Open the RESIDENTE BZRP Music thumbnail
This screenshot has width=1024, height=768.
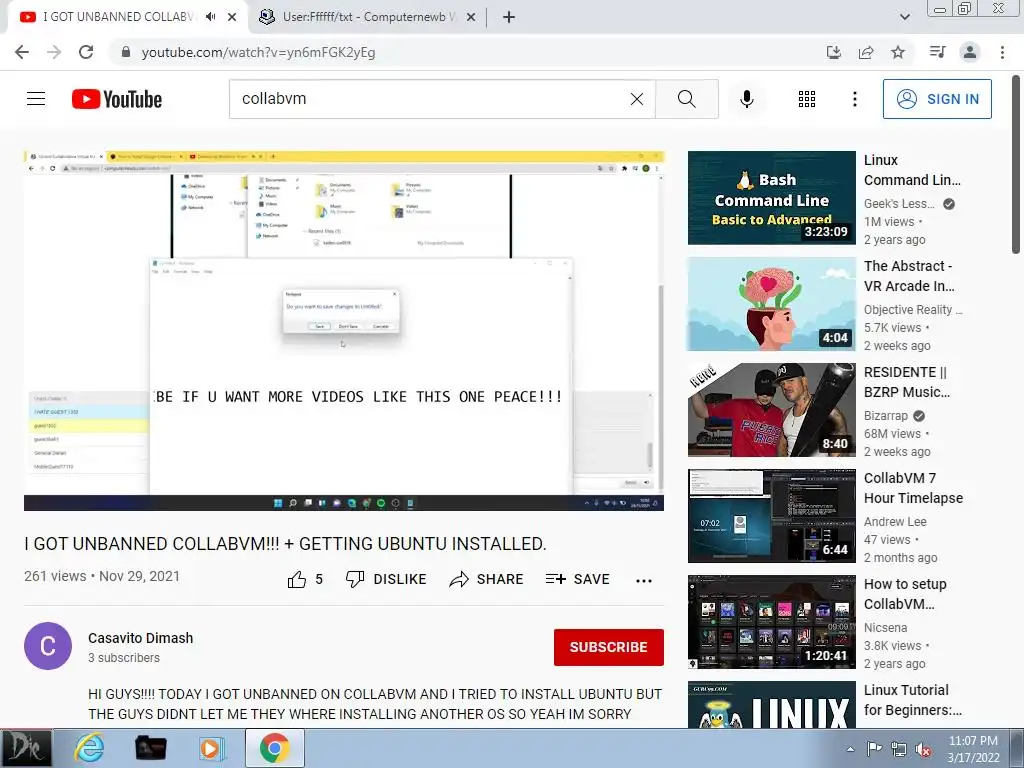771,409
